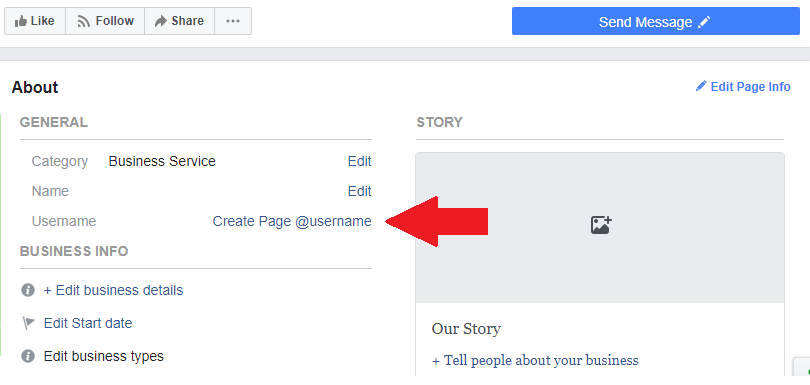Click Create Page @username link
The image size is (810, 385).
[x=292, y=221]
